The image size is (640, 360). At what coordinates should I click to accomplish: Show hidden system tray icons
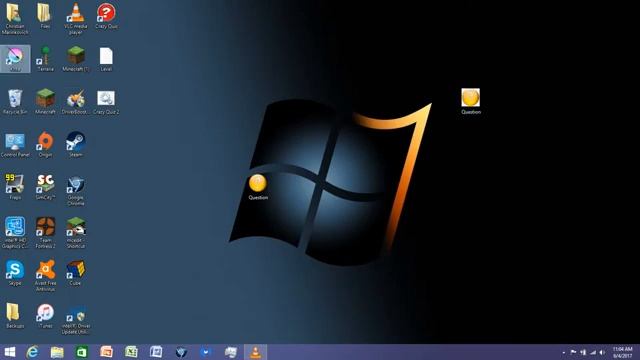[564, 352]
